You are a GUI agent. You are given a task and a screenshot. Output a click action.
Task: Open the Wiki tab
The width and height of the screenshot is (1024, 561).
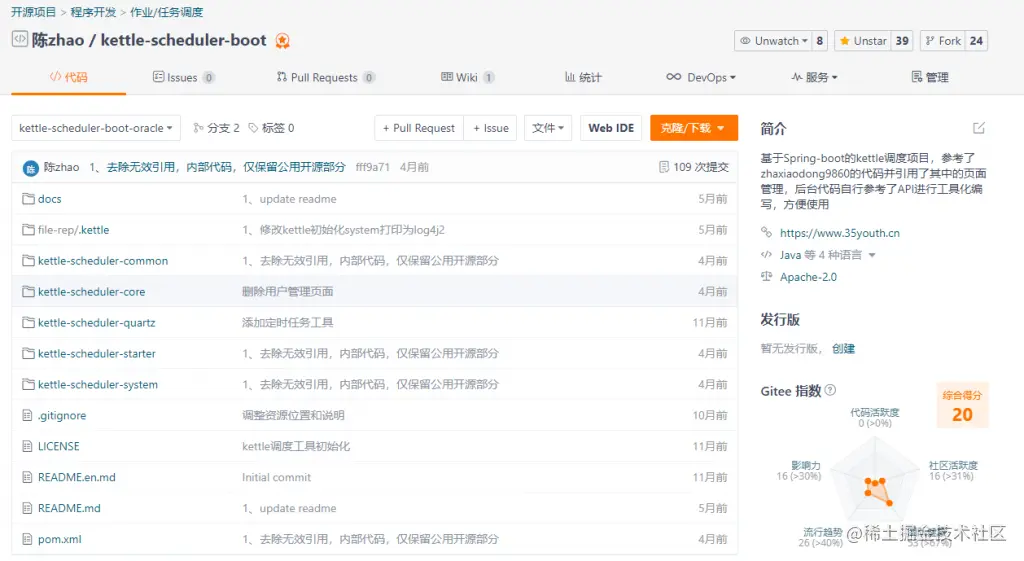(468, 77)
